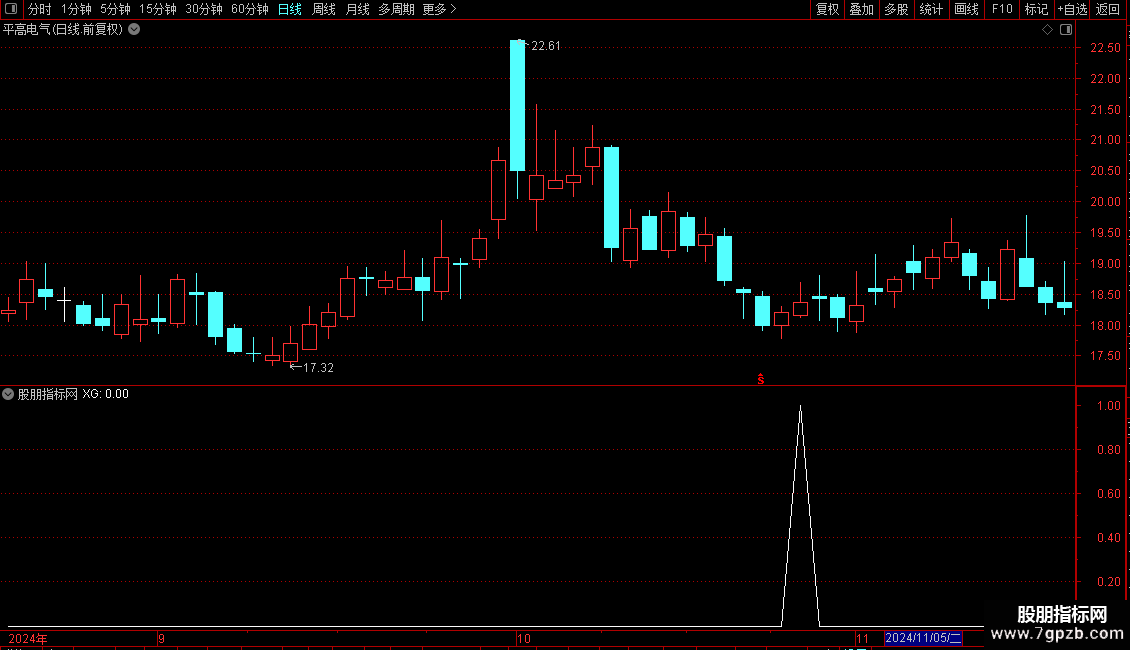
Task: Click the tall cyan candle at 22.61 peak
Action: (517, 105)
